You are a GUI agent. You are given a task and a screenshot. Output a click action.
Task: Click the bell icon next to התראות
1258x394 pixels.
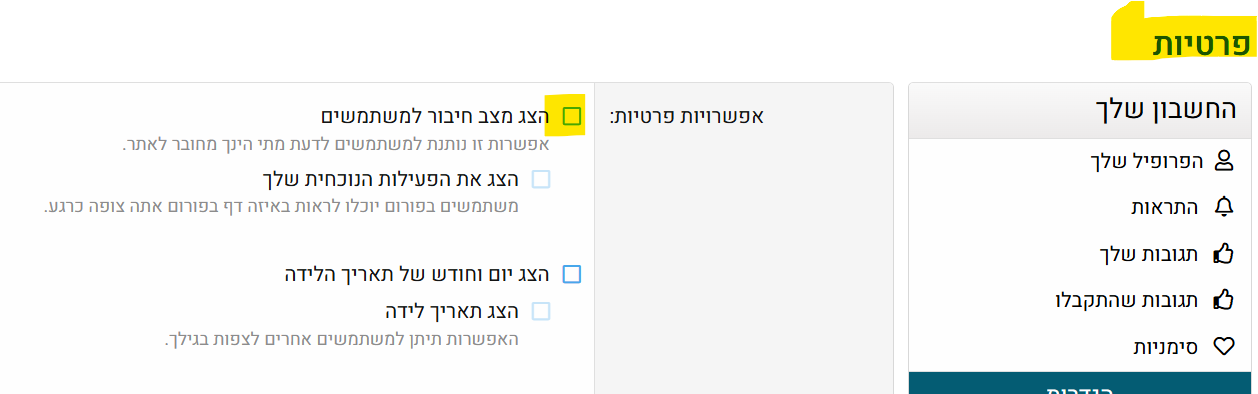1224,207
